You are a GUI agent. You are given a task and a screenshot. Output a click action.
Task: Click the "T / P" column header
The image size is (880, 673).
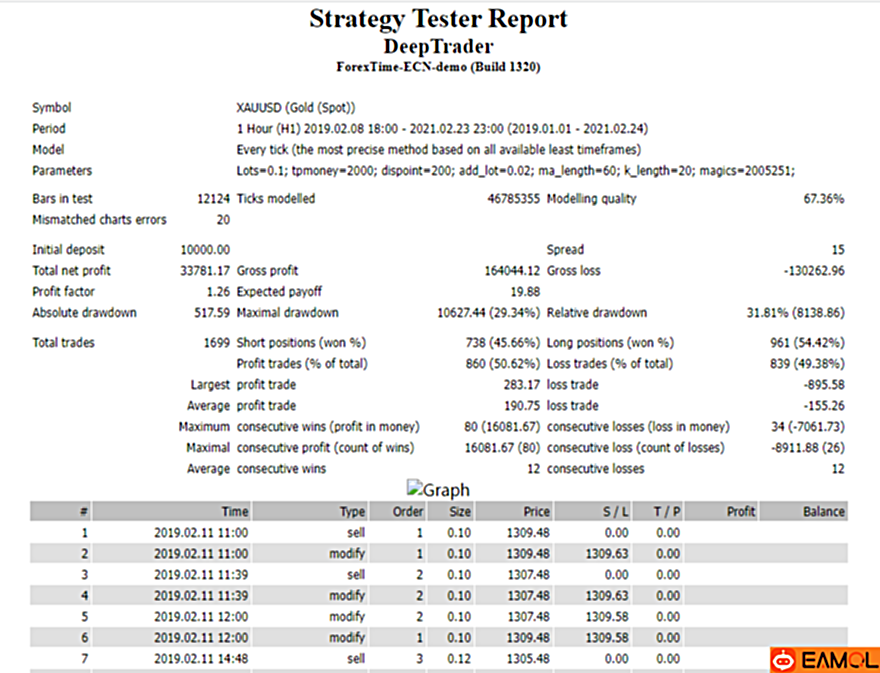click(658, 512)
